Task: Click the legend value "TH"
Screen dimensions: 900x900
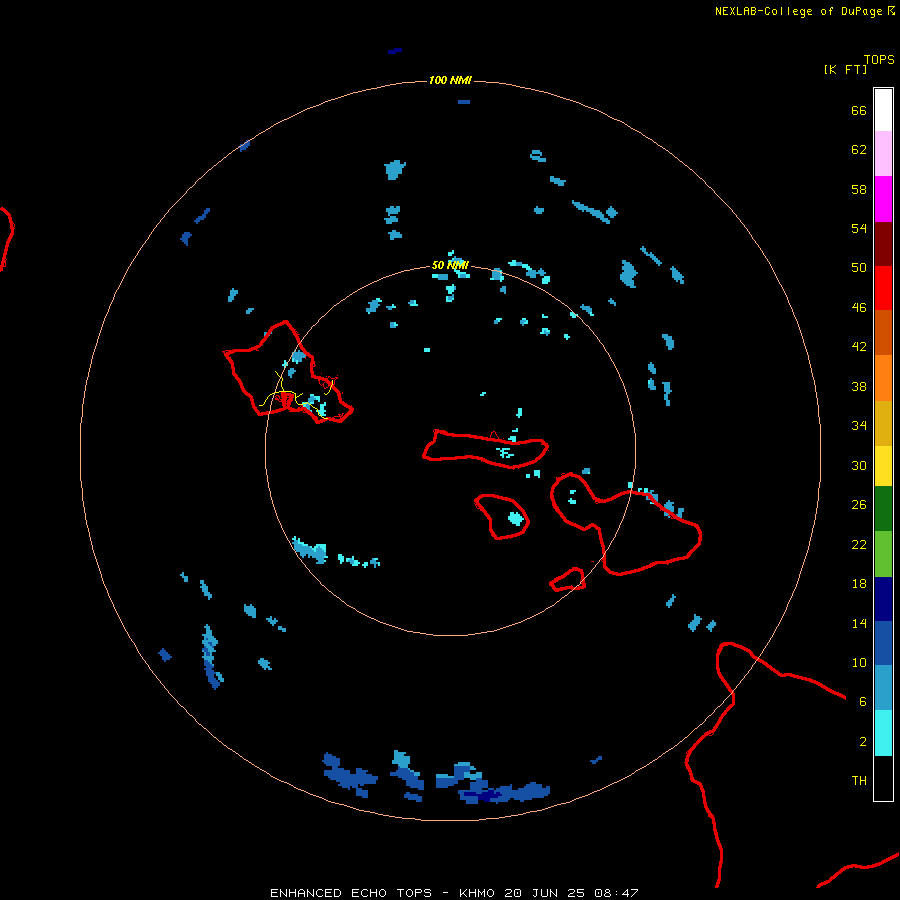Action: tap(859, 780)
